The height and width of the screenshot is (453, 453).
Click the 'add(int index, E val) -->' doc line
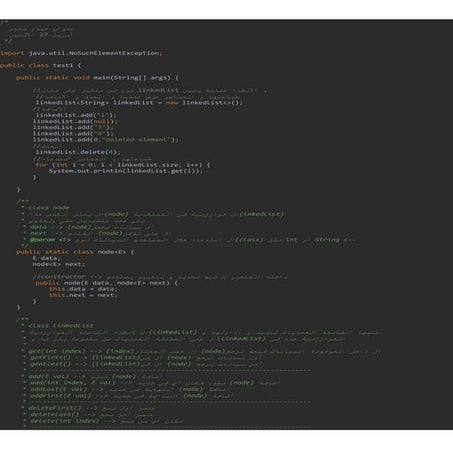click(151, 383)
